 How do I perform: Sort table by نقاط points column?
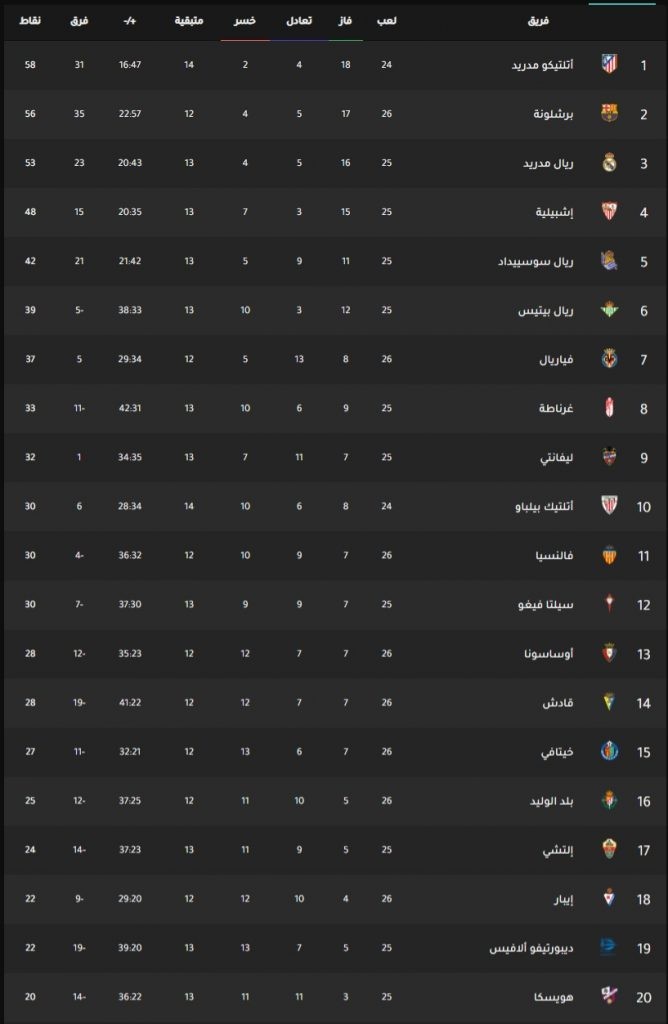click(x=30, y=21)
